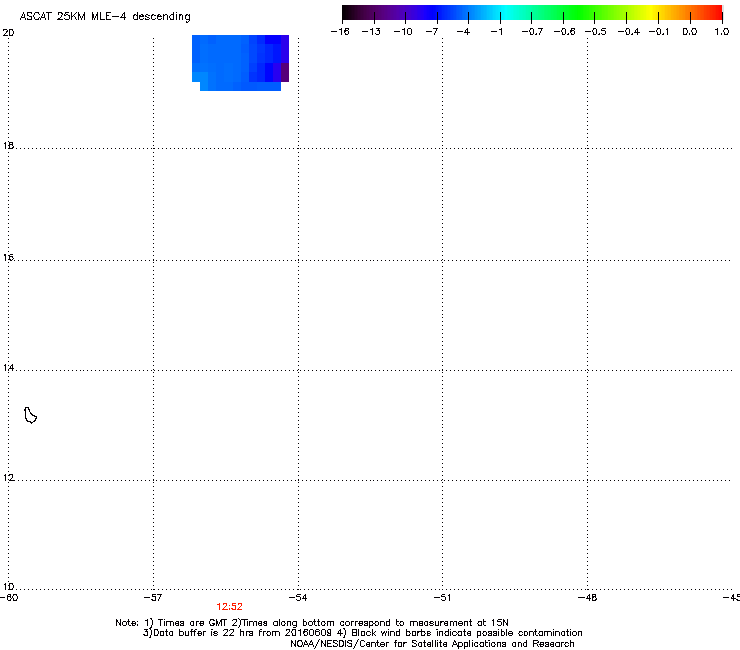Click the -0.1 color bar label
Viewport: 740px width, 650px height.
coord(659,32)
